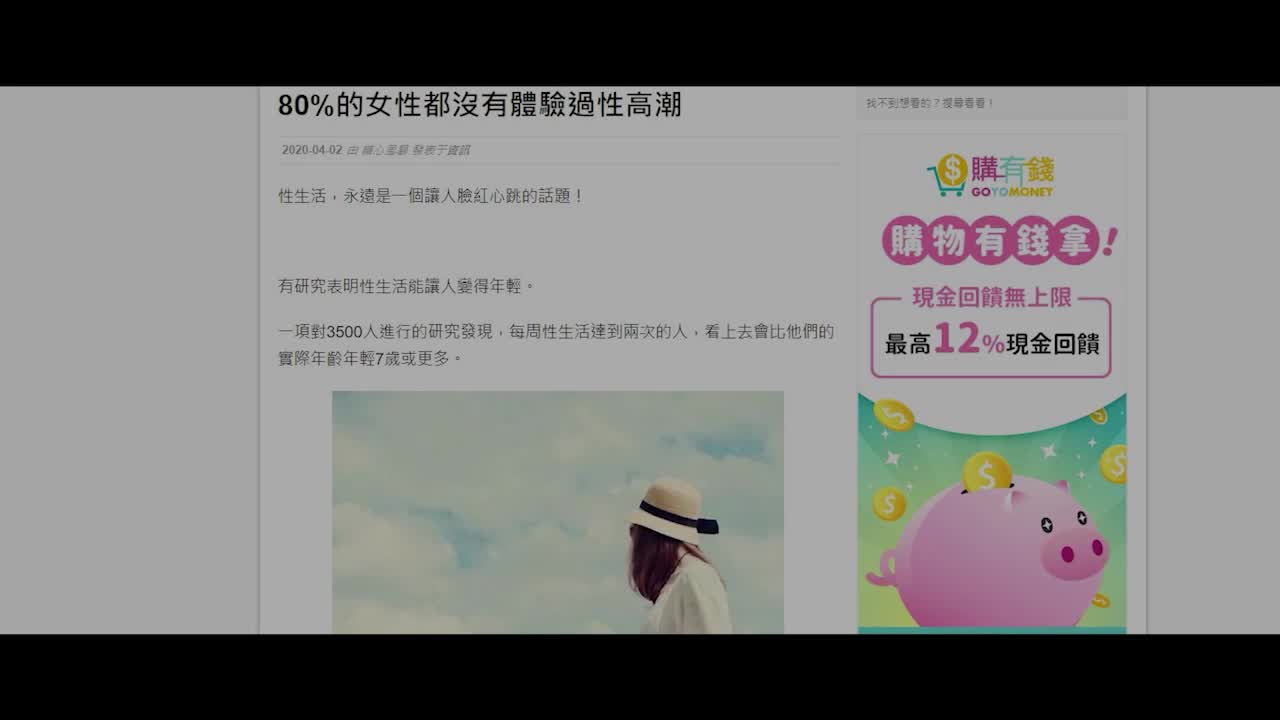Click the dollar-sign coin in the GoYoMoney logo

(953, 168)
